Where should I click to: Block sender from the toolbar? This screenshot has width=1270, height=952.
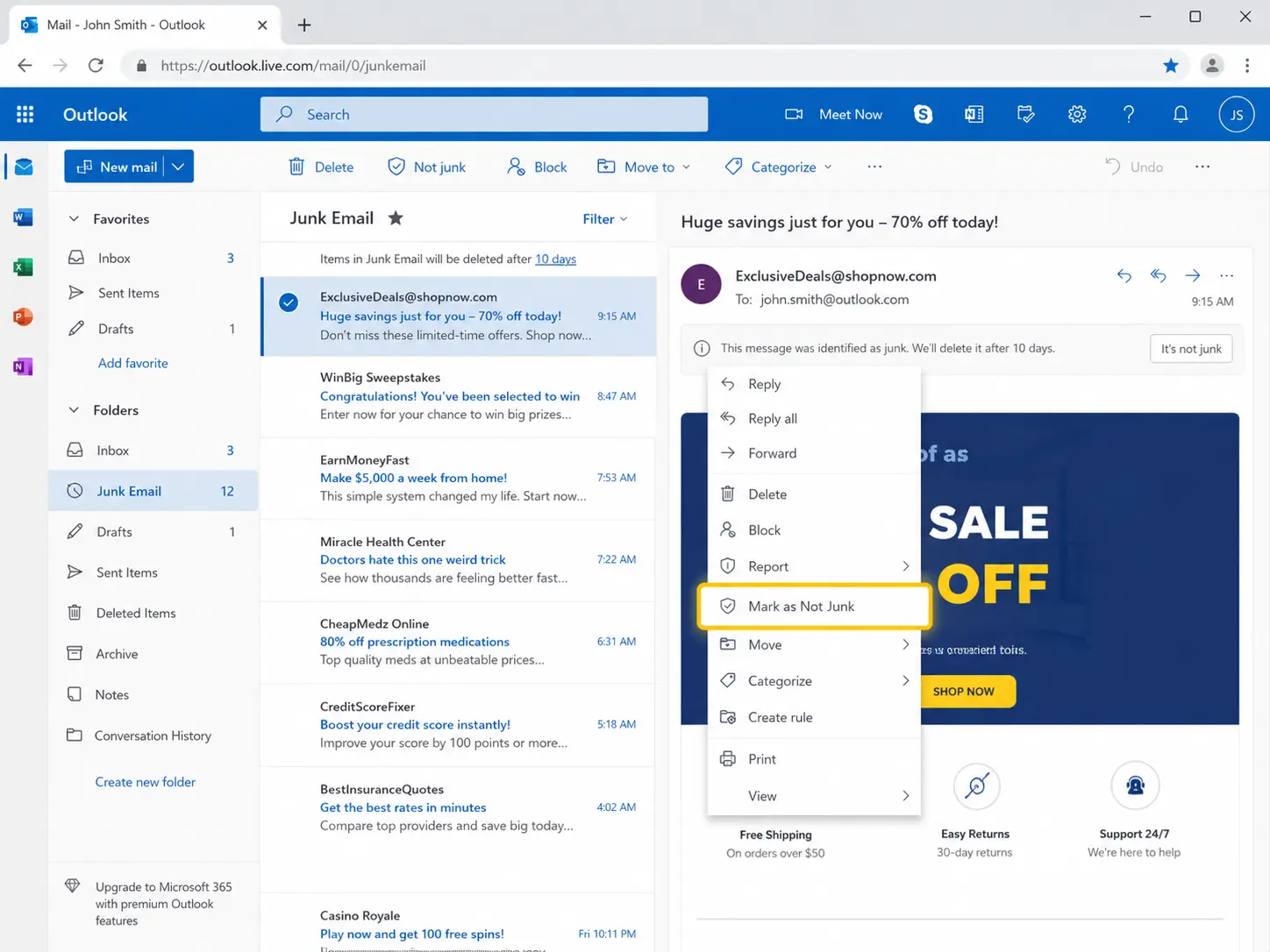click(x=537, y=167)
